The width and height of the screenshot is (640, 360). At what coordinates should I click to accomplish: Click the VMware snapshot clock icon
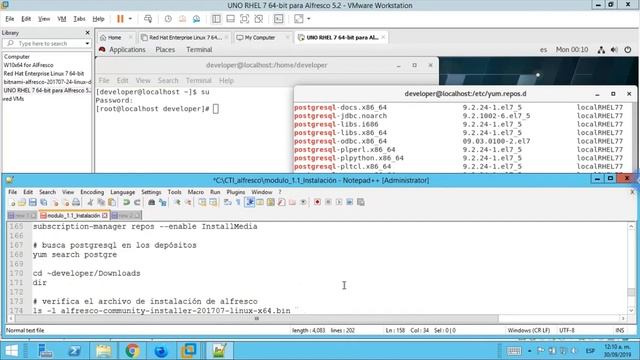tap(168, 19)
